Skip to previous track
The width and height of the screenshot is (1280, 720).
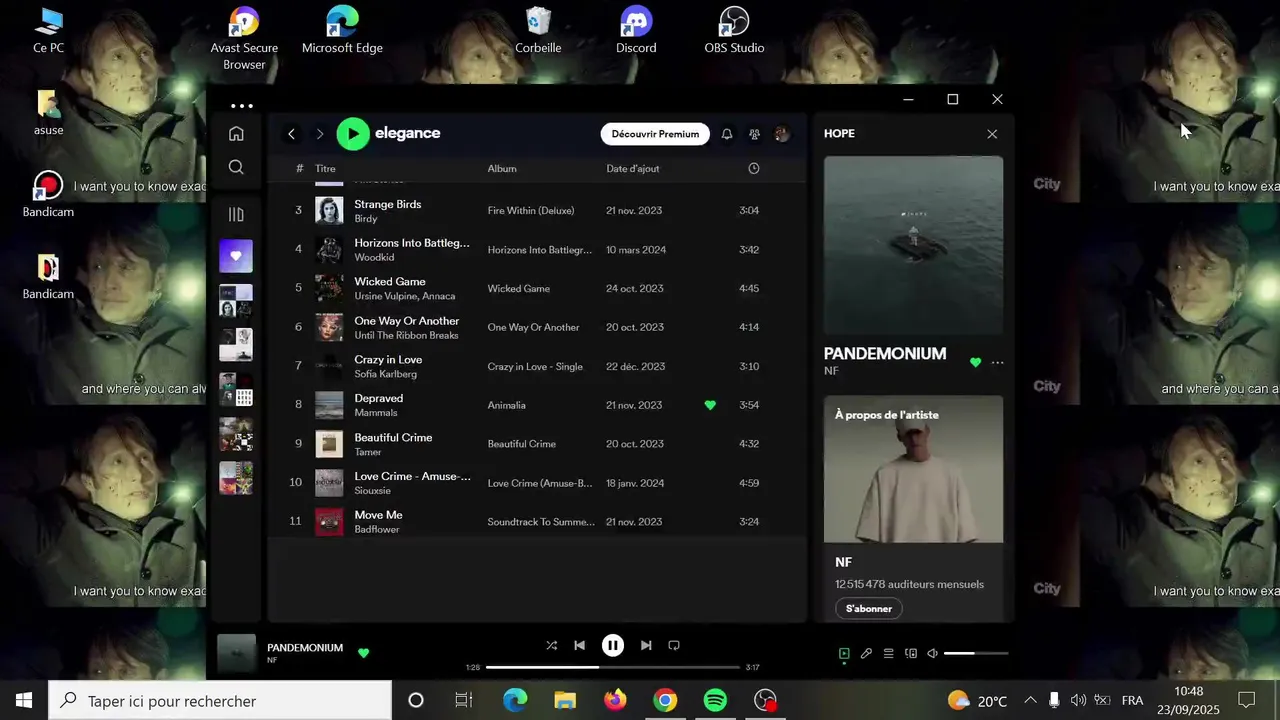[579, 646]
